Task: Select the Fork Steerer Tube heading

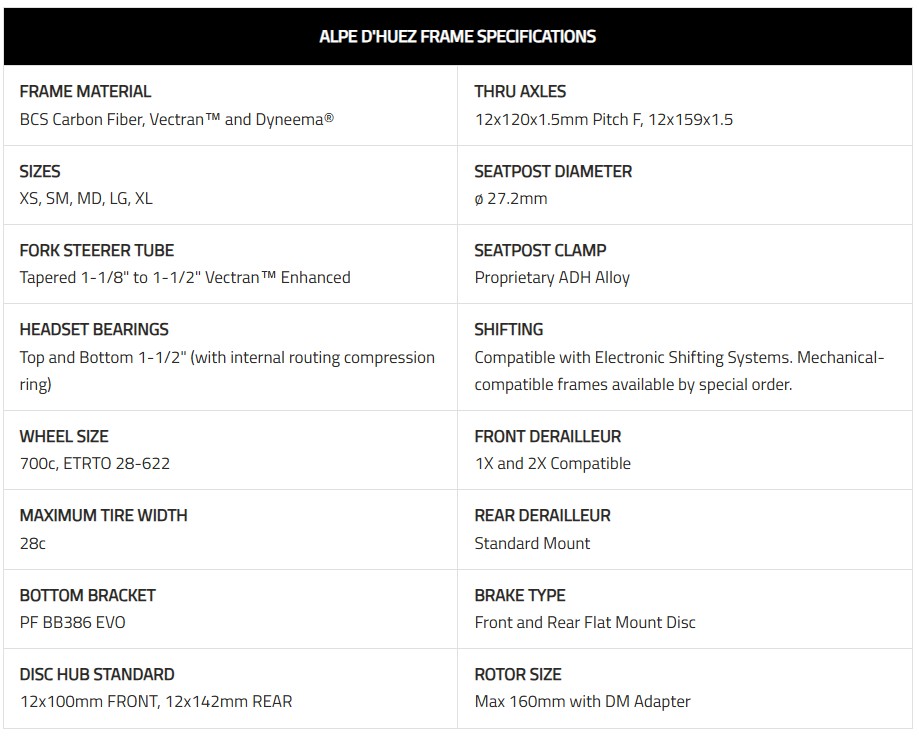Action: [x=97, y=250]
